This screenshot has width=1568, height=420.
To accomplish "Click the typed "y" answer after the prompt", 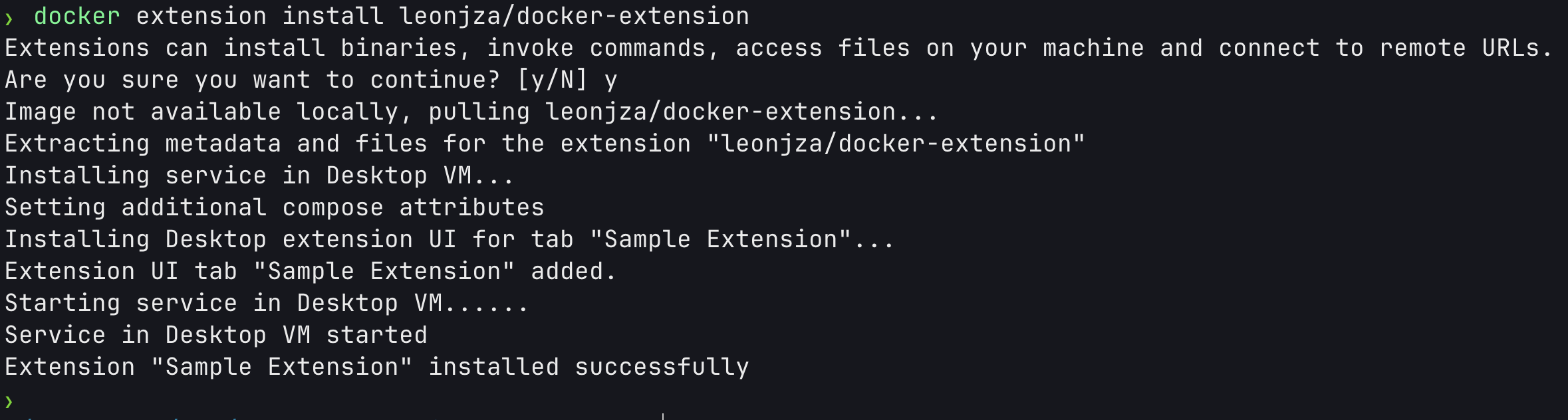I will [x=610, y=81].
